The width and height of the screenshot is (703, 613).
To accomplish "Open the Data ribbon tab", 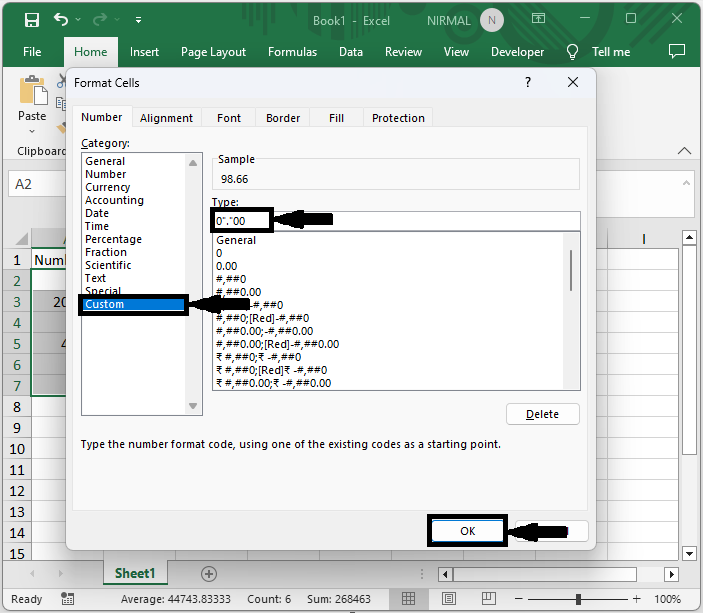I will pyautogui.click(x=351, y=52).
